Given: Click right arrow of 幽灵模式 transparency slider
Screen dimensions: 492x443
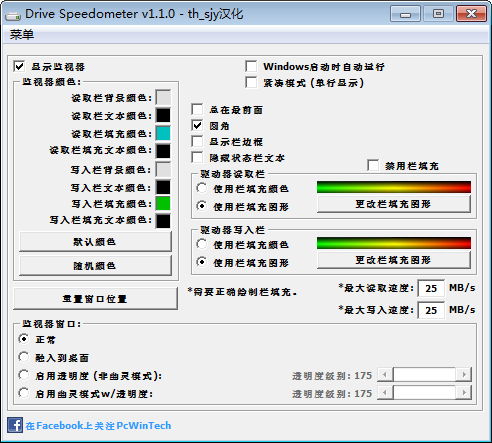Looking at the screenshot, I should 464,393.
